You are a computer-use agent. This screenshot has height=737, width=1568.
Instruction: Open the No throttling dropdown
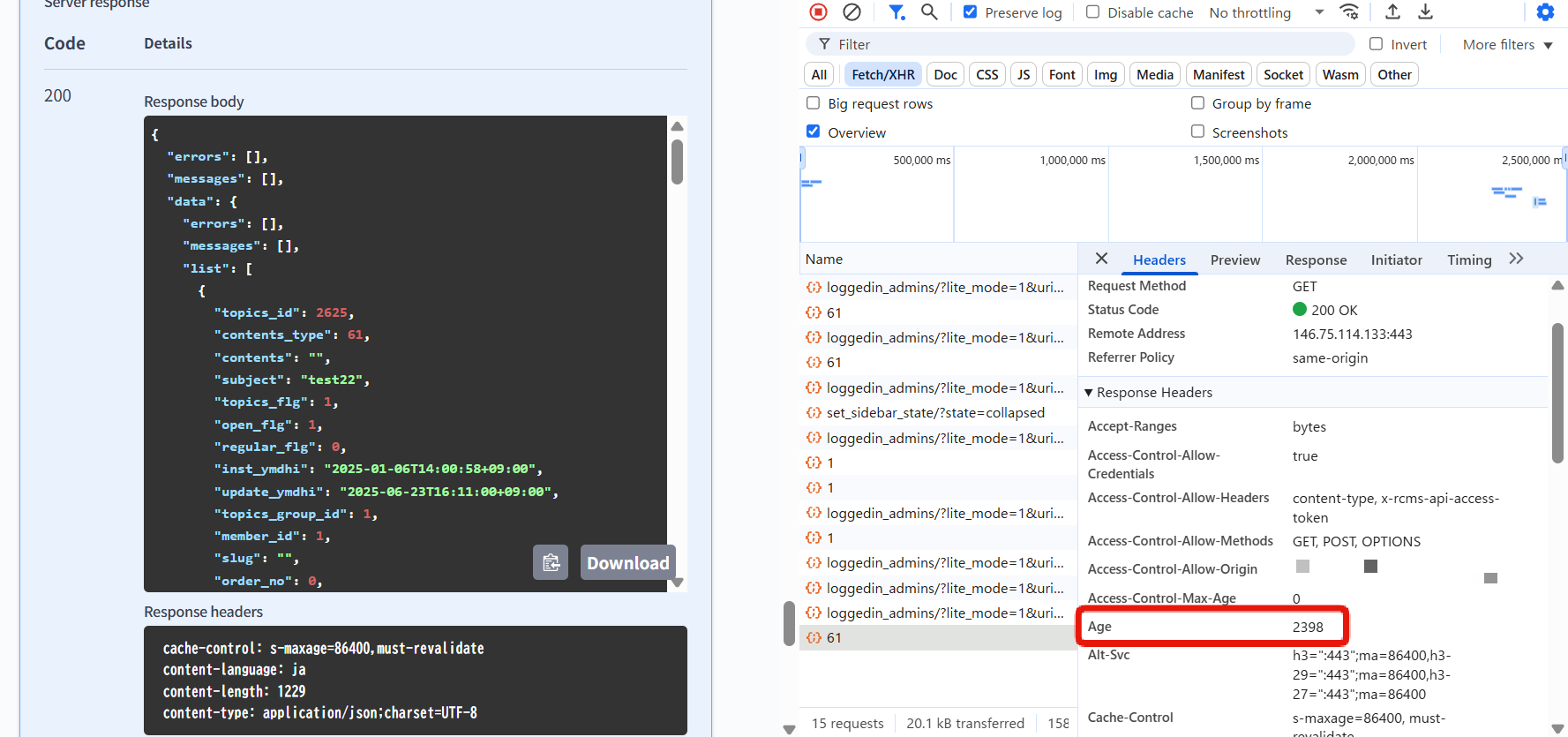point(1266,12)
